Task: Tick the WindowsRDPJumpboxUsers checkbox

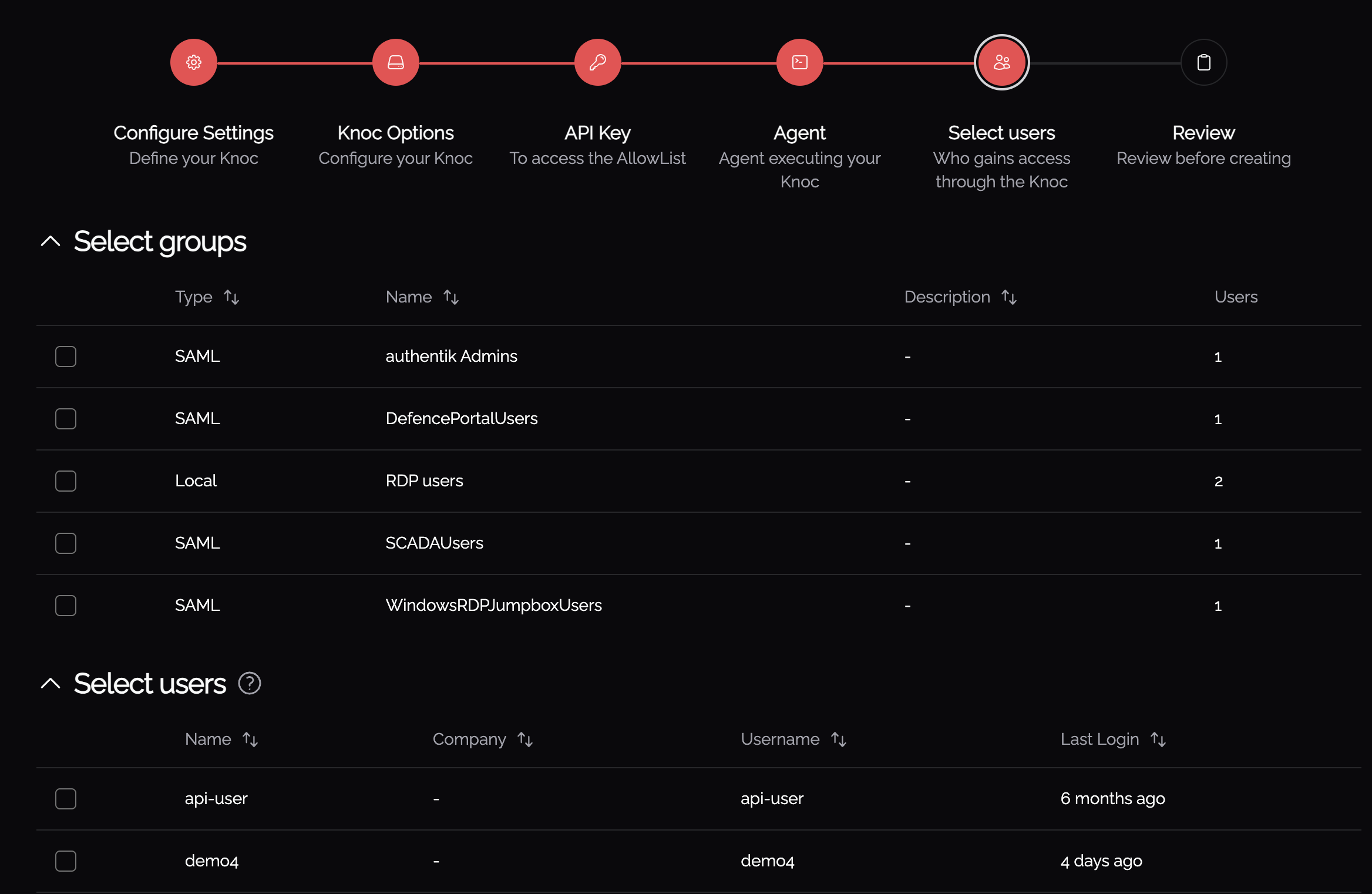Action: 66,606
